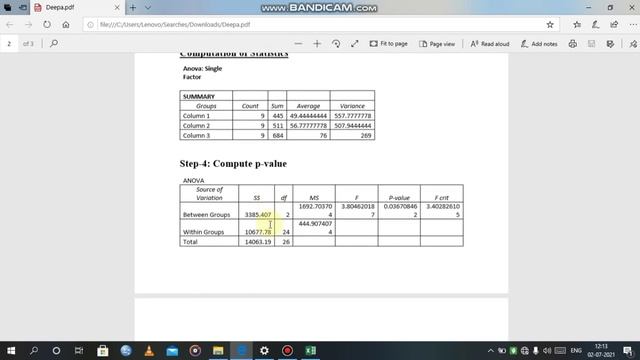Click the address bar URL

point(175,24)
